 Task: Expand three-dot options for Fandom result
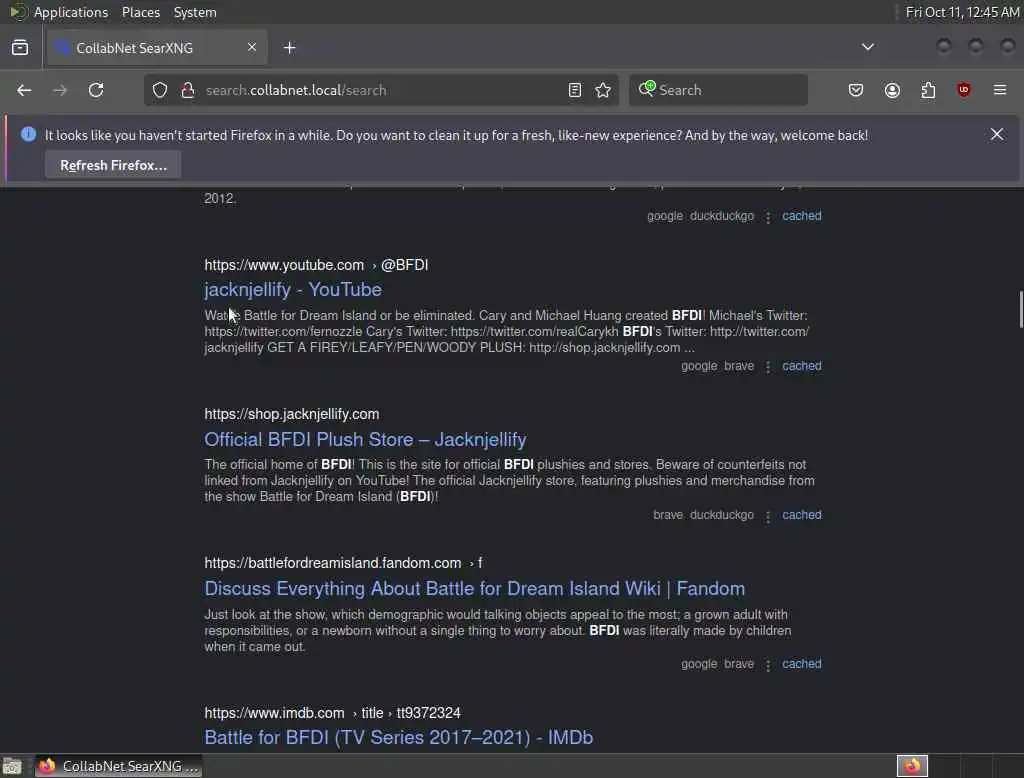[x=768, y=665]
